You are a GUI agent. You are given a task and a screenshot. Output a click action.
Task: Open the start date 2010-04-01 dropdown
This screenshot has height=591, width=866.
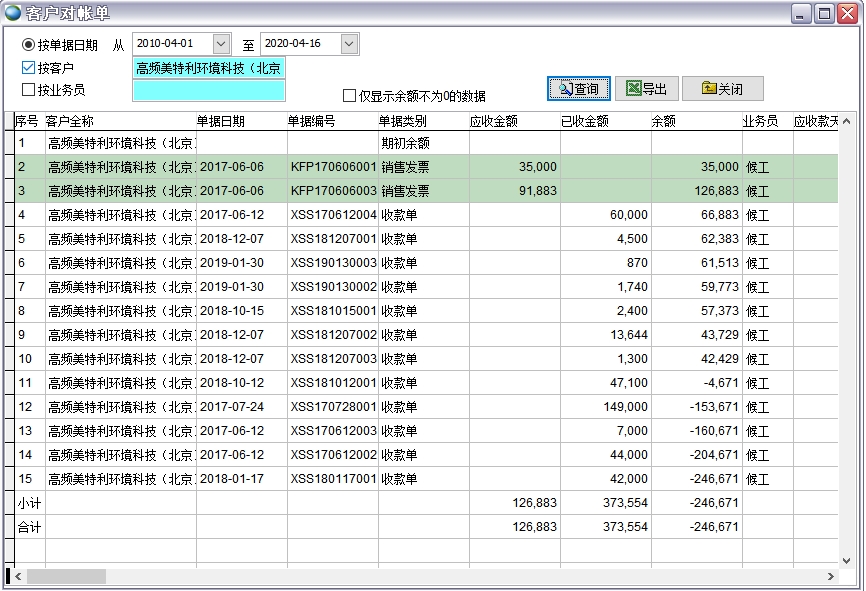pyautogui.click(x=221, y=44)
